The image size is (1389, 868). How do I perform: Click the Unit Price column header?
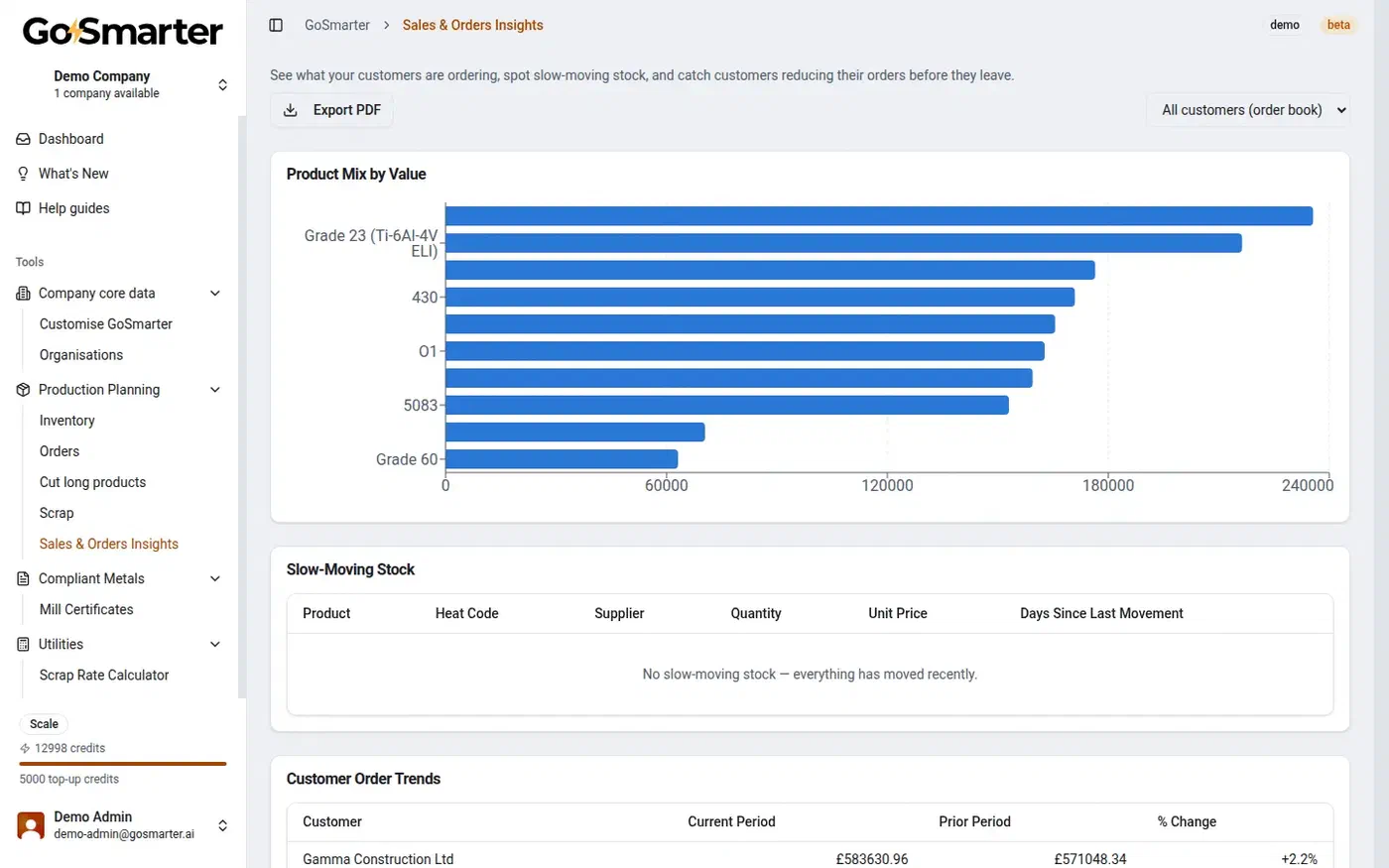coord(898,613)
